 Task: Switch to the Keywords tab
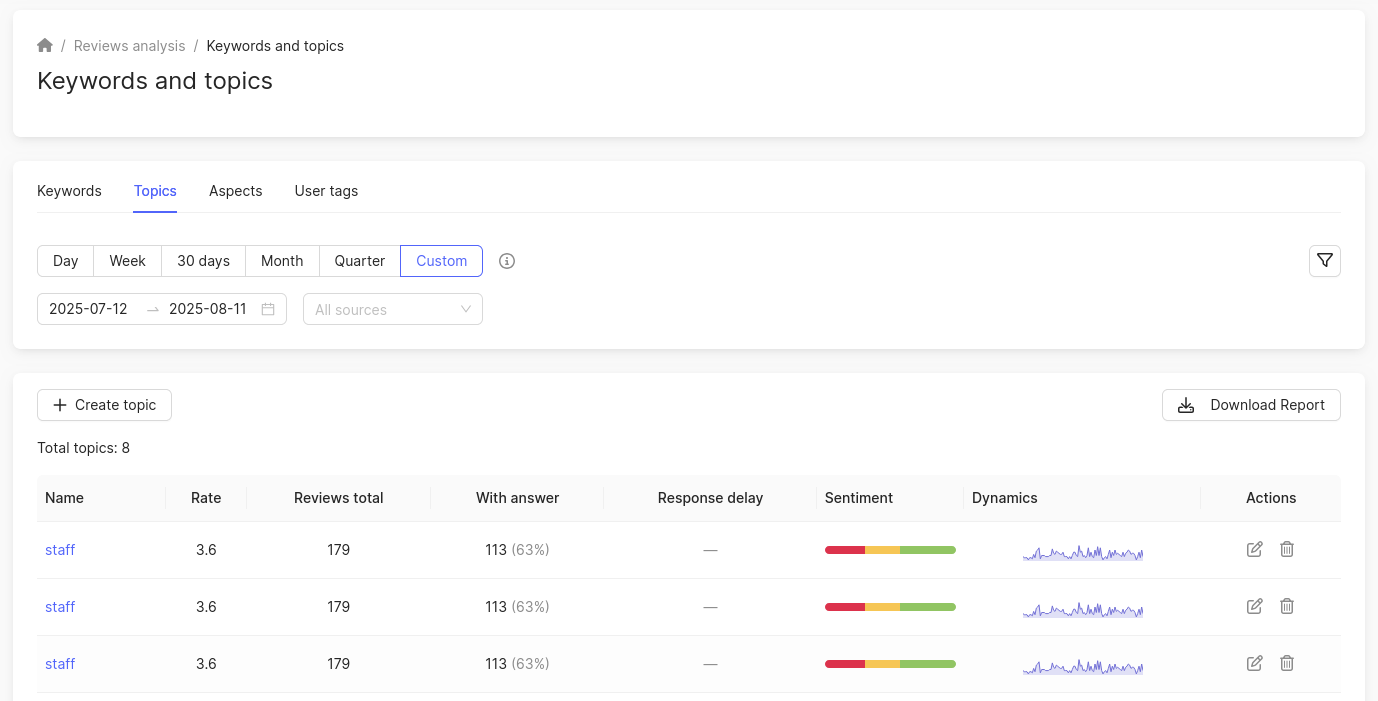[x=69, y=191]
